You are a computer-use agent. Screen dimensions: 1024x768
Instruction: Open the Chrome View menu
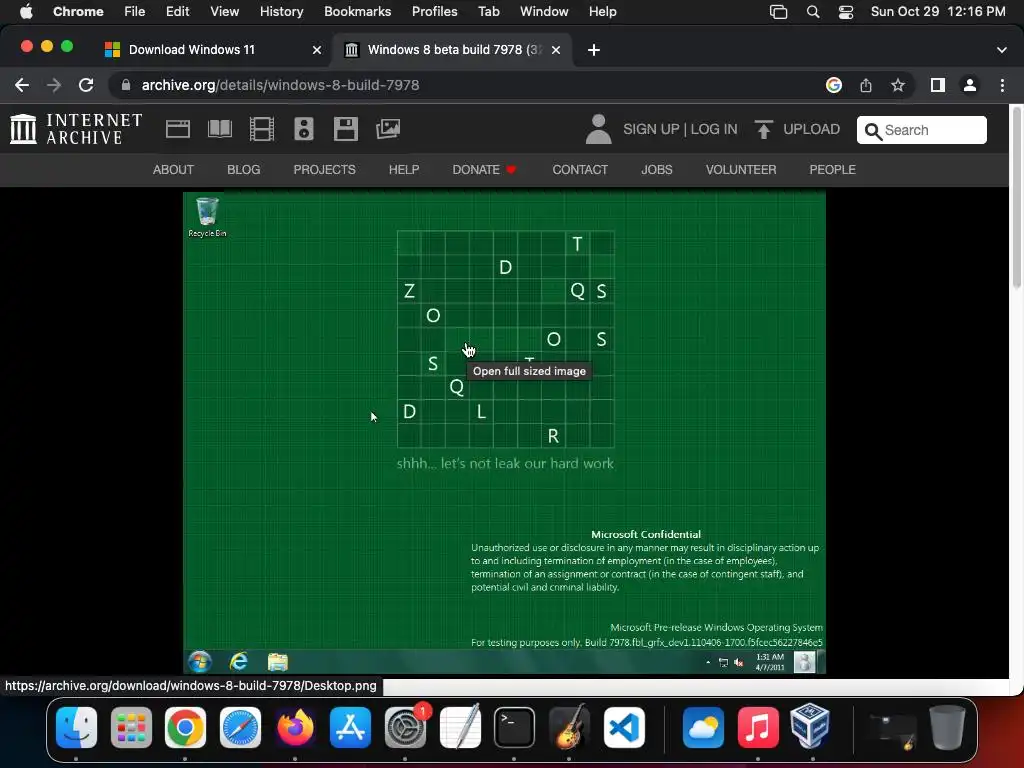[224, 11]
